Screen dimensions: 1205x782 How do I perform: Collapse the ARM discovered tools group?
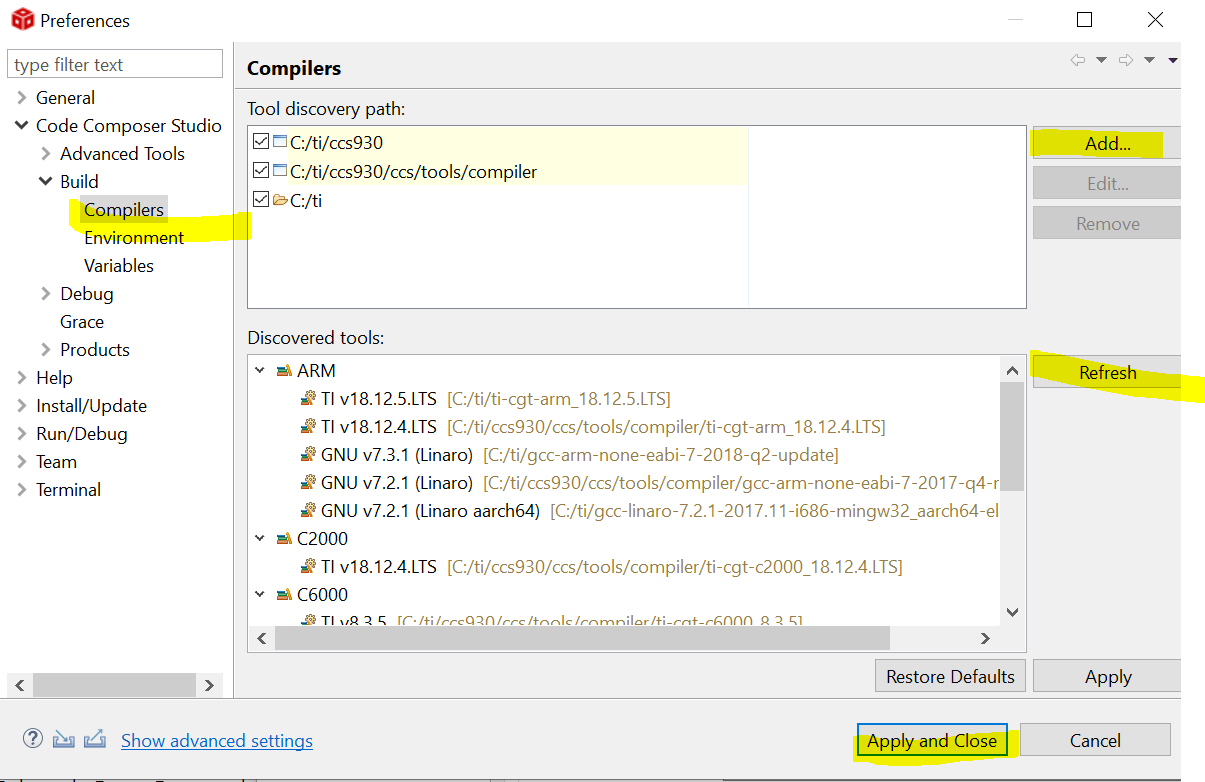click(x=260, y=371)
